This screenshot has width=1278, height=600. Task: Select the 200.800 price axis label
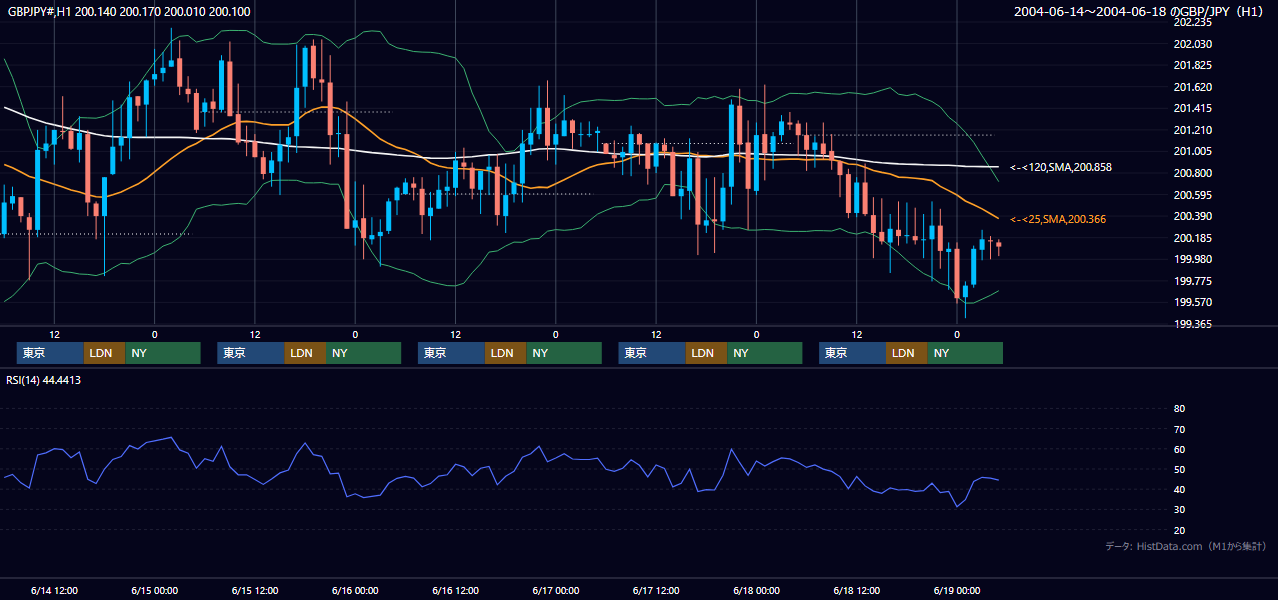coord(1192,173)
